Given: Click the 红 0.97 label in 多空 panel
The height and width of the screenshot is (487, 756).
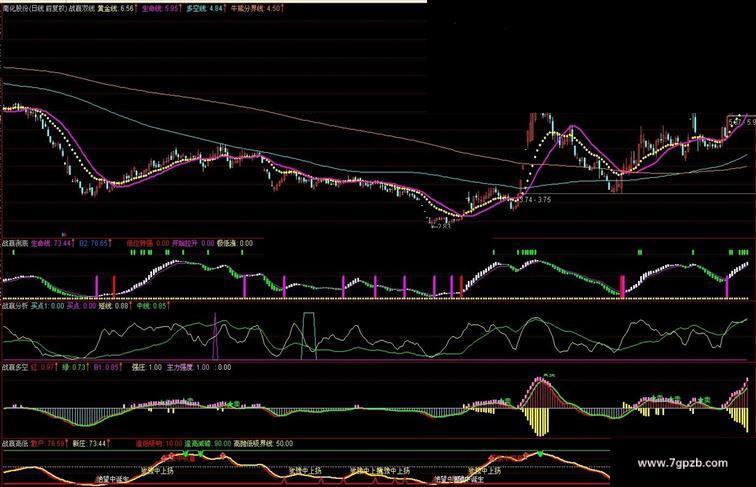Looking at the screenshot, I should coord(44,367).
